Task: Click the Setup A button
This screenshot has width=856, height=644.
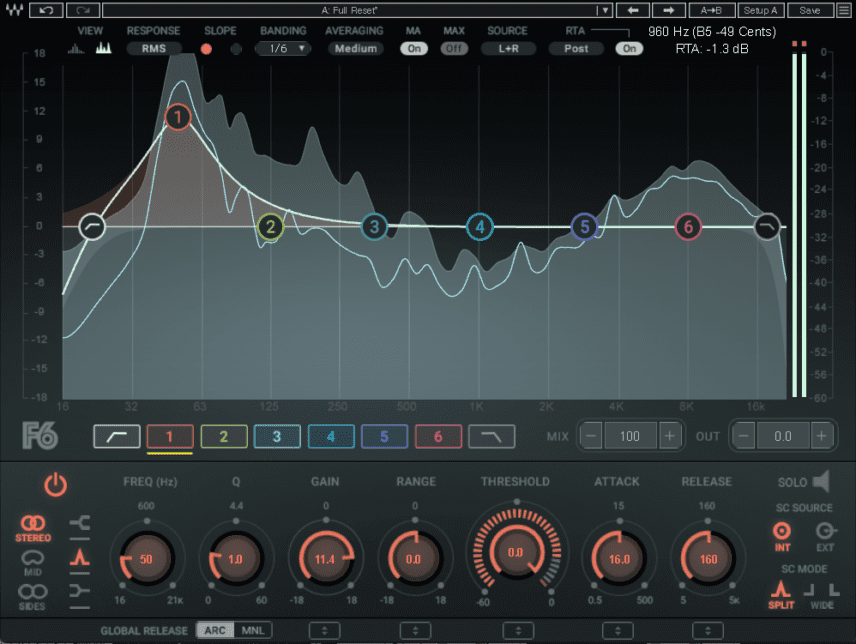Action: [760, 10]
